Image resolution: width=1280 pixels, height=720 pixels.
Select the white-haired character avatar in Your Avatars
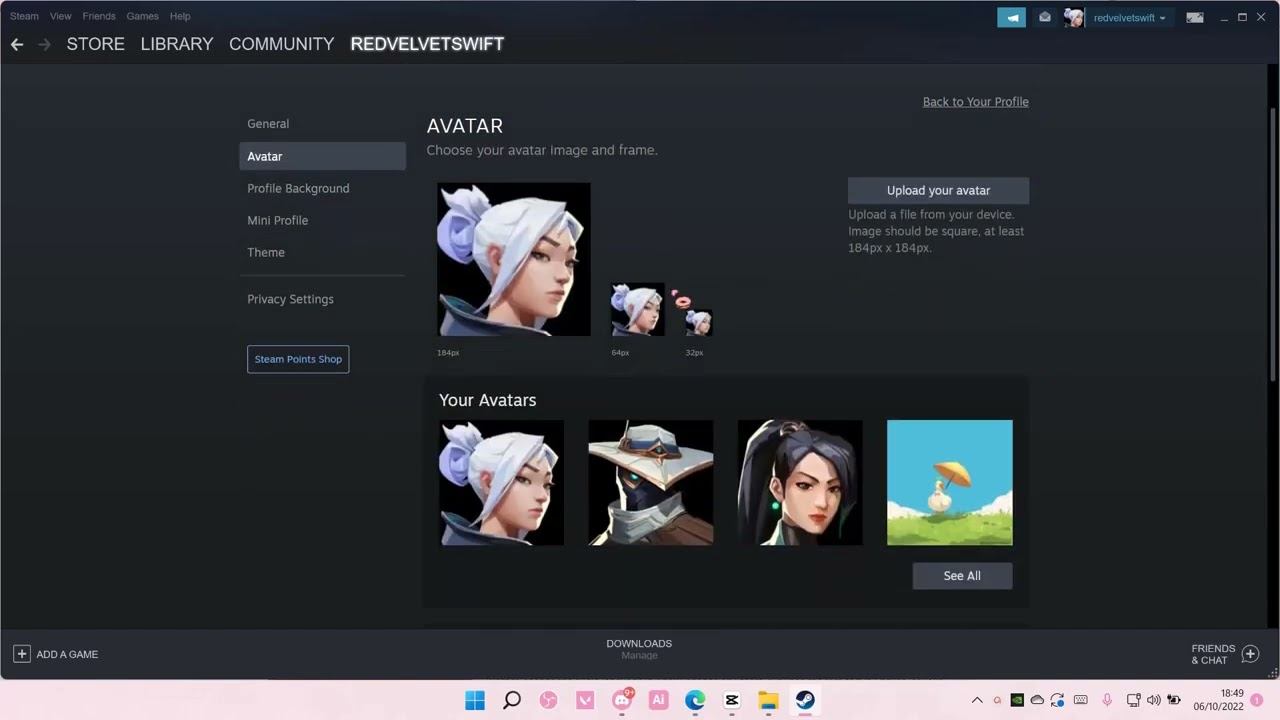click(501, 483)
